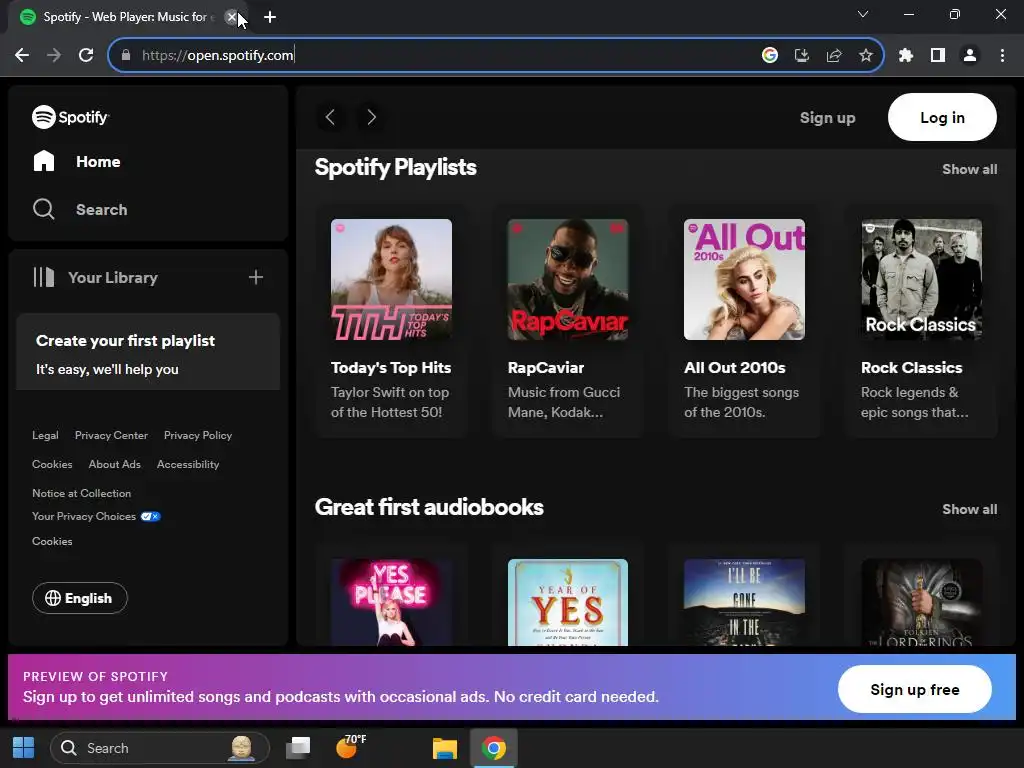This screenshot has width=1024, height=768.
Task: Reload the page
Action: [x=86, y=56]
